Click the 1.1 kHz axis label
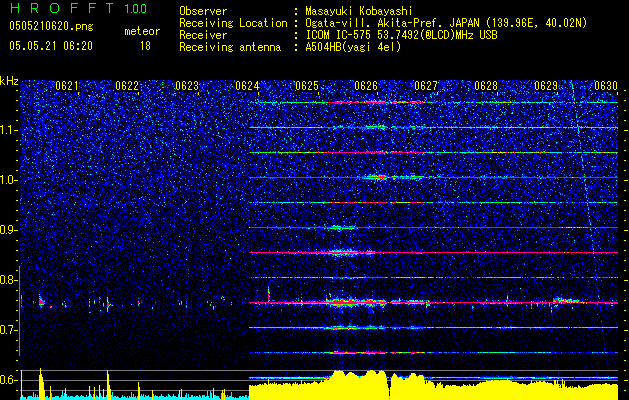The image size is (629, 400). [8, 130]
